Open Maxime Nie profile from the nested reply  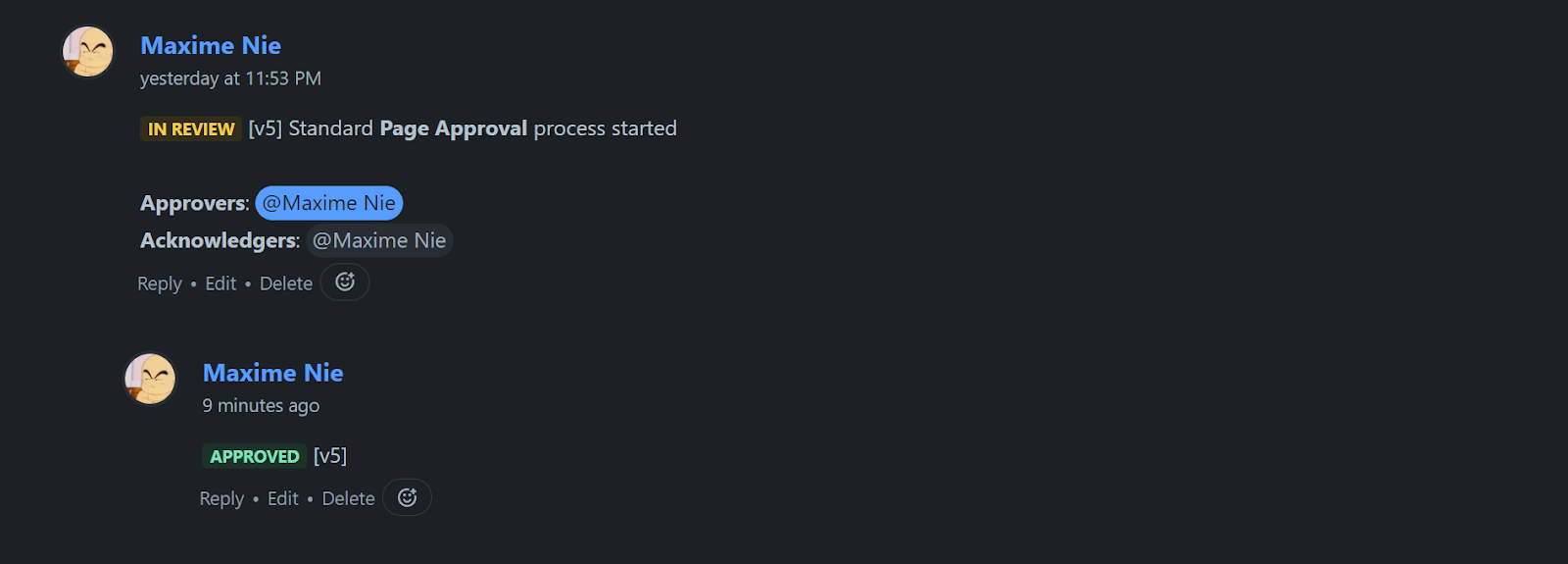pos(272,373)
